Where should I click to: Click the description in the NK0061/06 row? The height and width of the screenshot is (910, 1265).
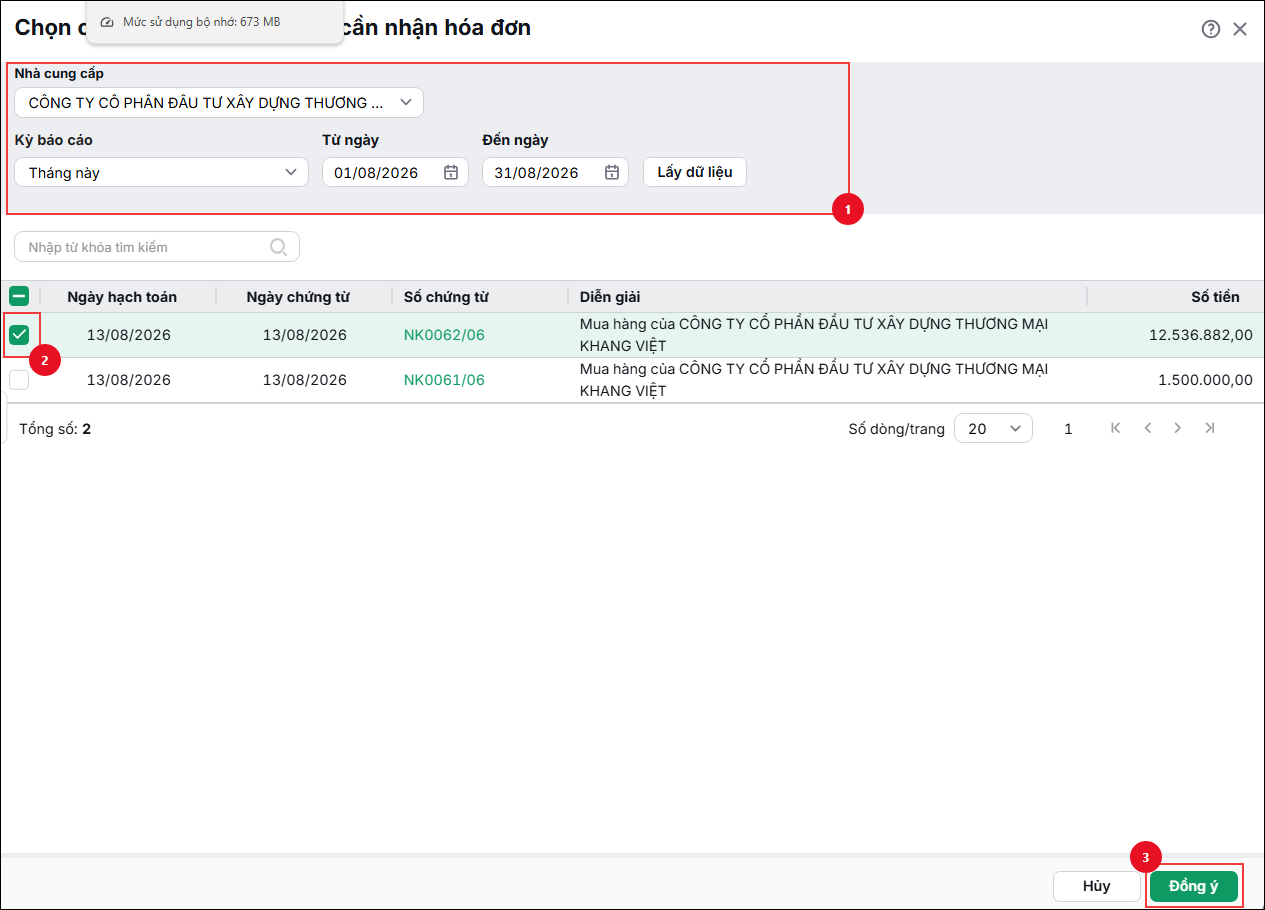pos(814,380)
